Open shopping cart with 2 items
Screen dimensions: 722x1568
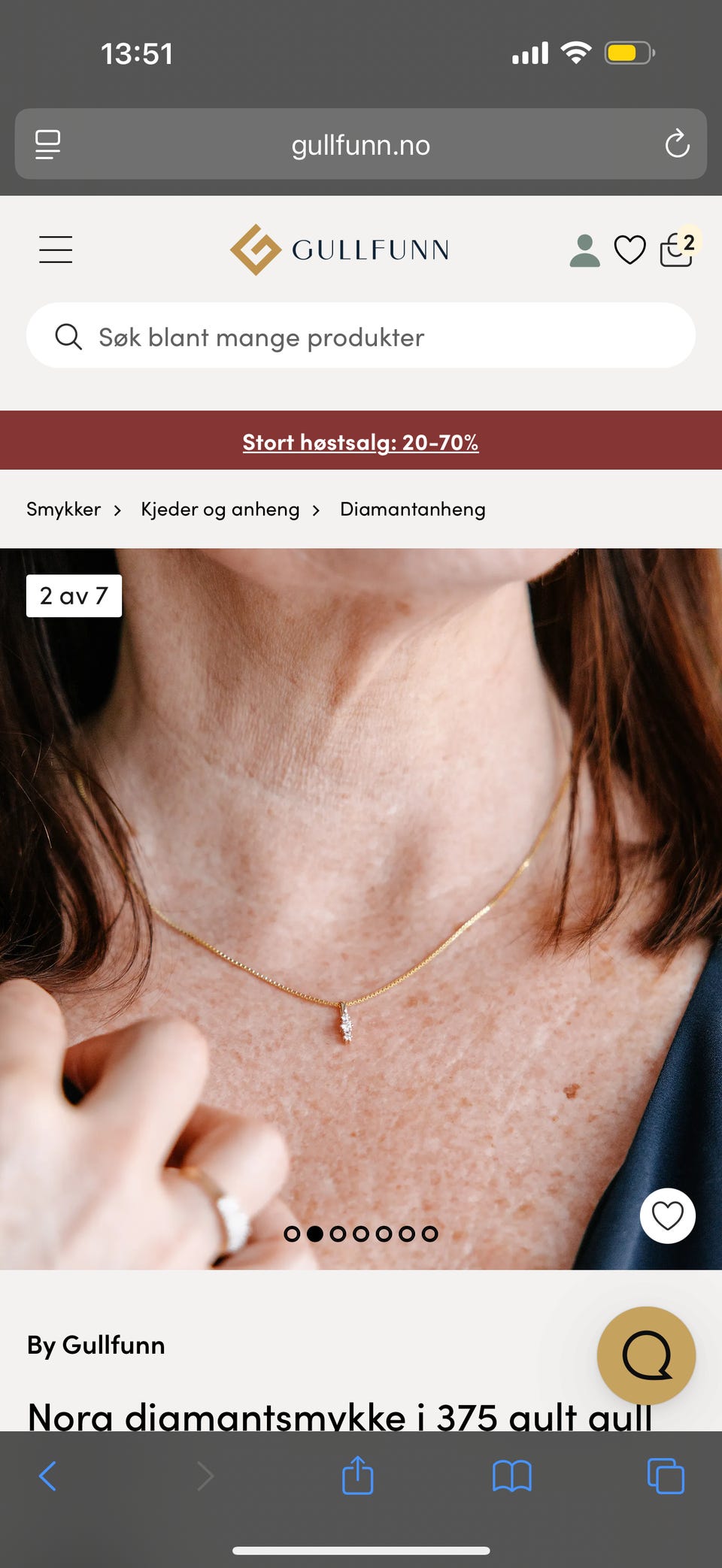pyautogui.click(x=678, y=248)
